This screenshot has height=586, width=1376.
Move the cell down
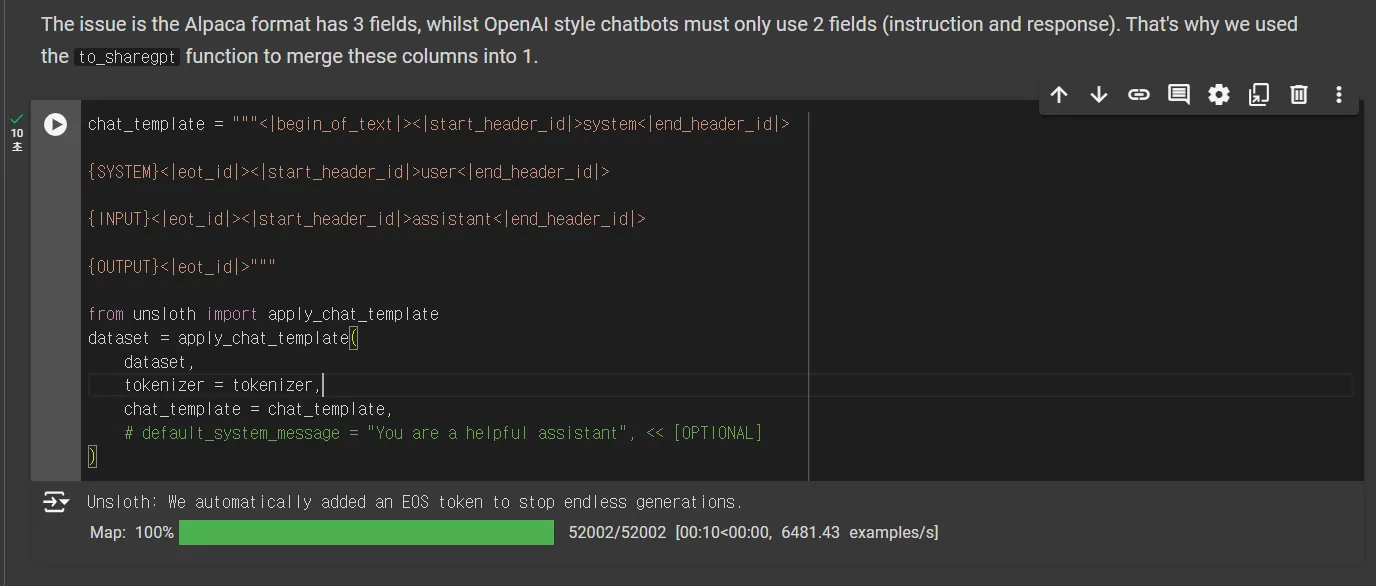click(1099, 95)
